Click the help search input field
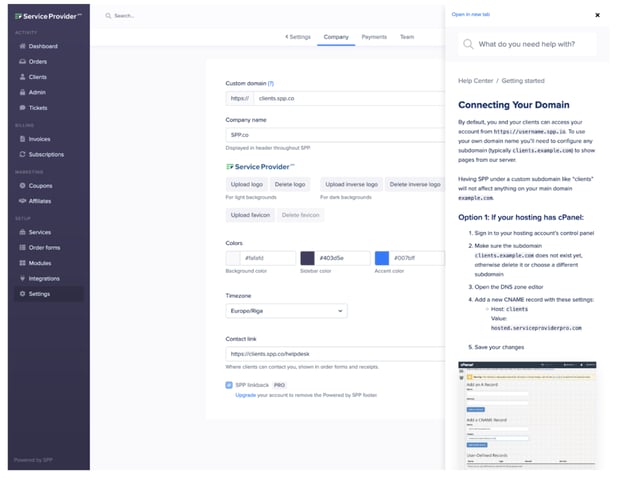The image size is (620, 483). pos(527,44)
